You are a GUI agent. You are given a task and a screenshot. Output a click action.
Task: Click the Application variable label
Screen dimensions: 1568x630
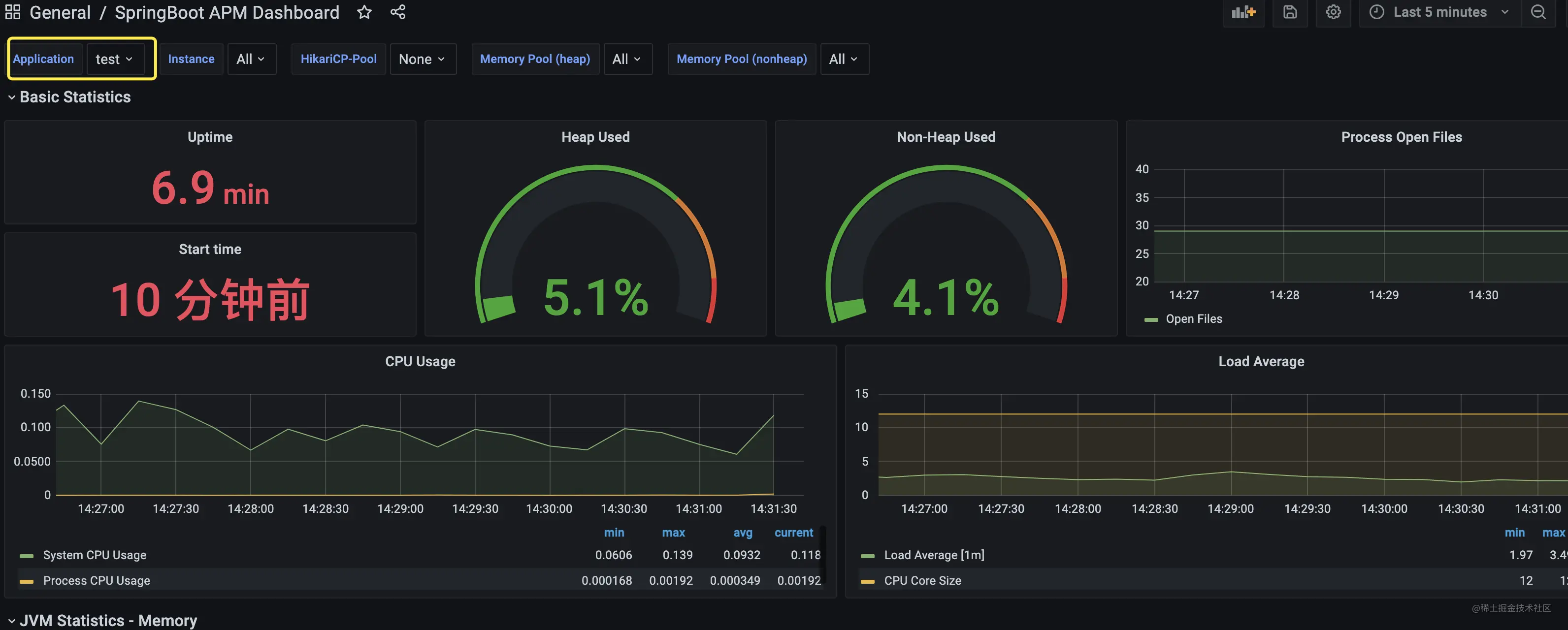pos(43,59)
